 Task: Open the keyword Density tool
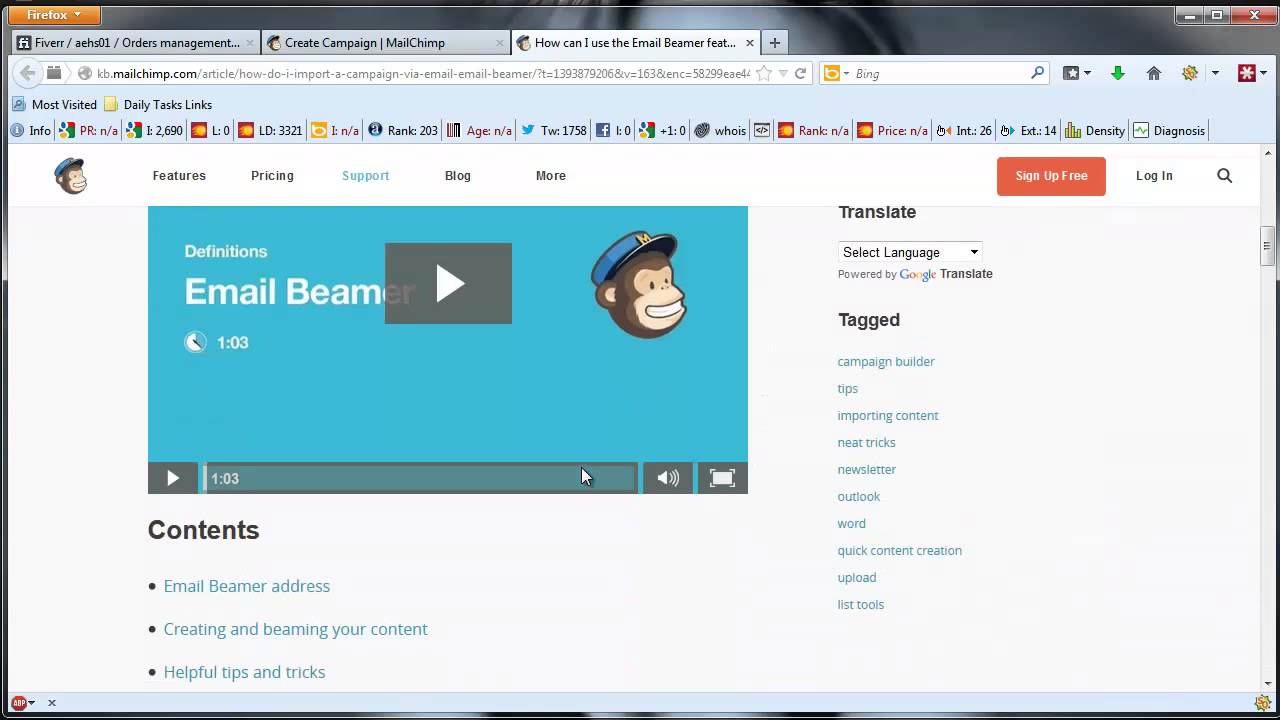(1095, 130)
